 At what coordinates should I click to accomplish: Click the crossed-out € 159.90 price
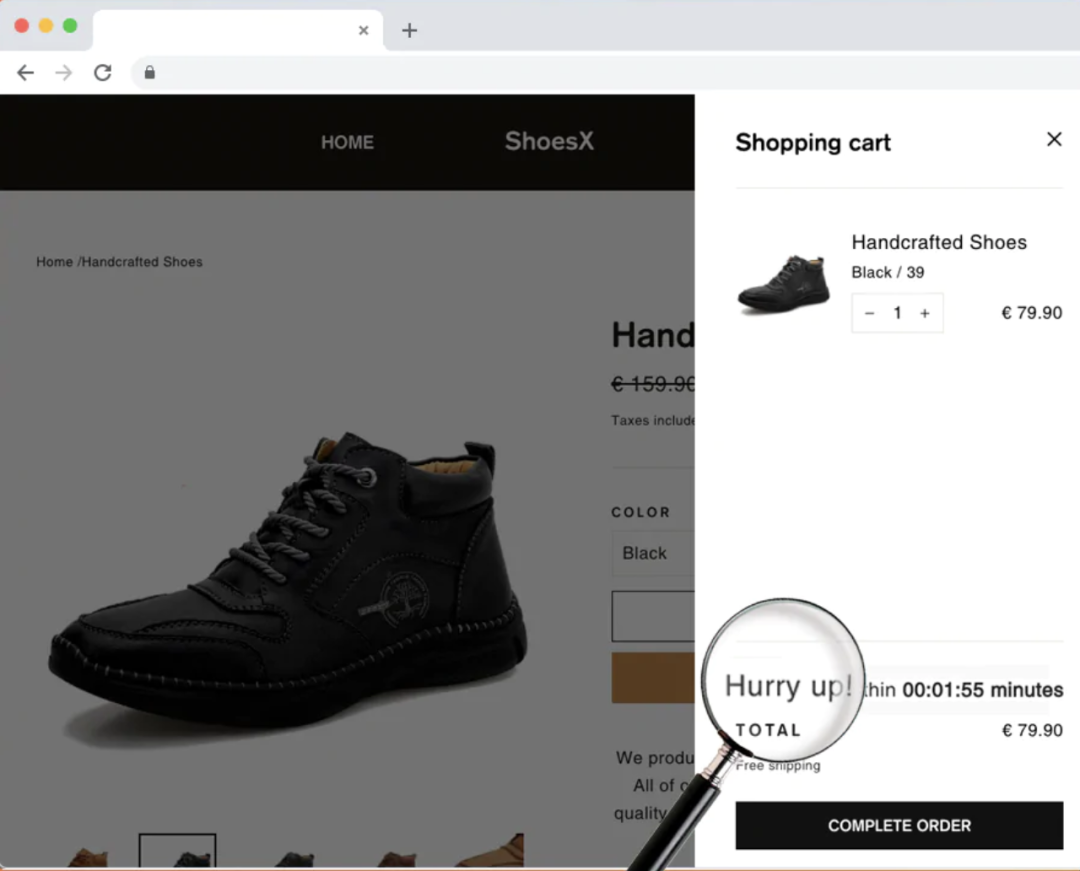tap(653, 384)
